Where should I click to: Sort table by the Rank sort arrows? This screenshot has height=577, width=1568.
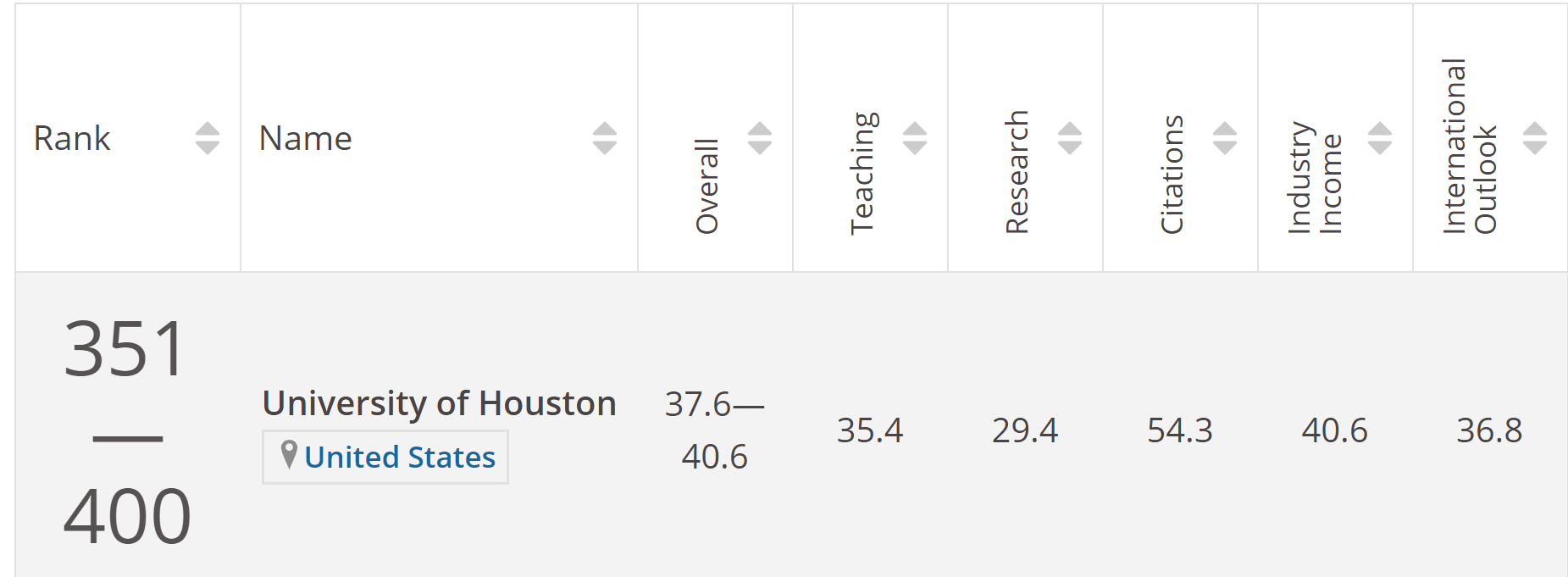(208, 138)
